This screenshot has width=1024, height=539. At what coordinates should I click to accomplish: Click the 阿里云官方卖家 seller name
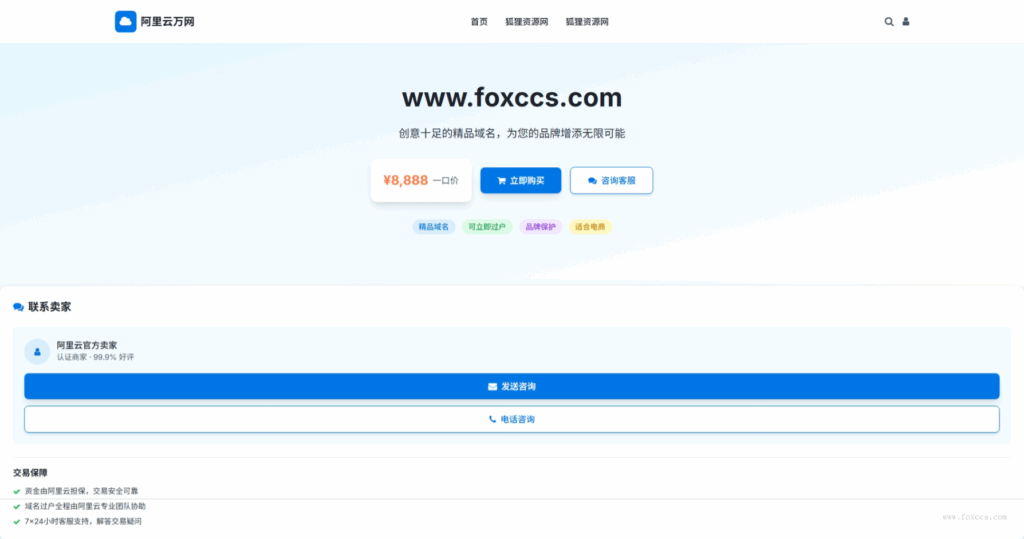click(87, 345)
